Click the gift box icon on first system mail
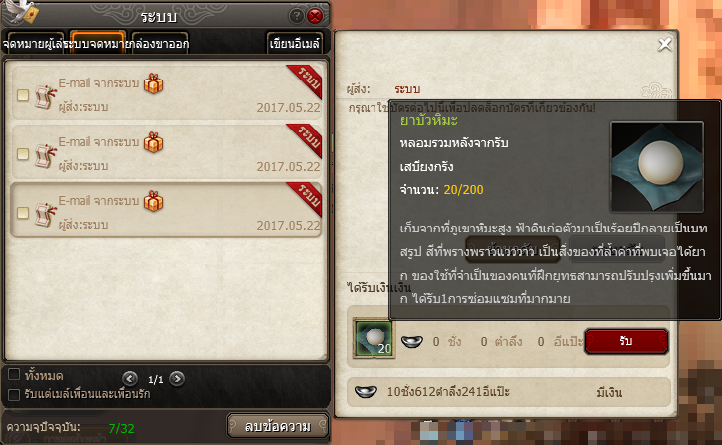722x445 pixels. pos(153,83)
